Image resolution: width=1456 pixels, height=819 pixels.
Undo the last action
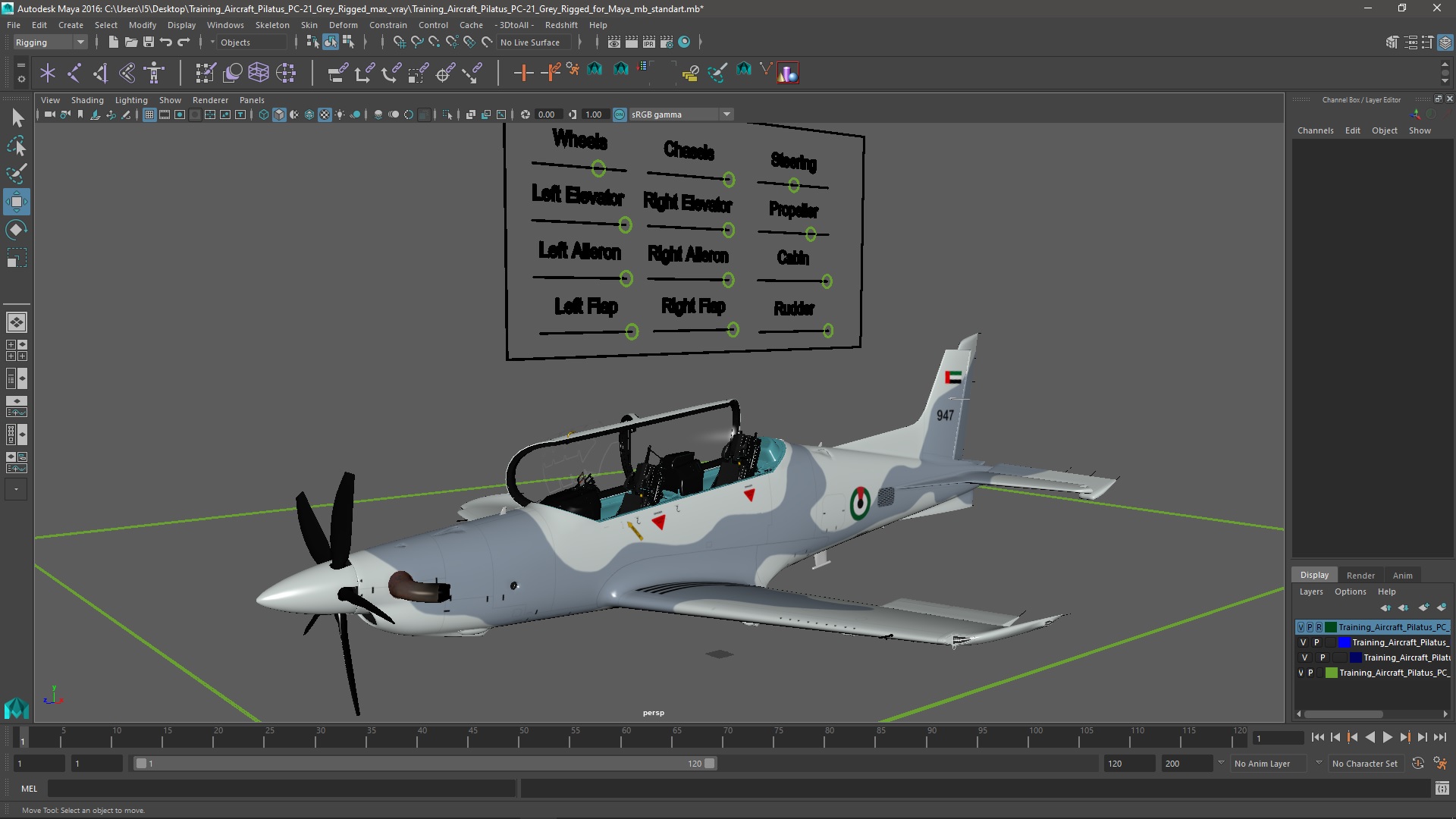pyautogui.click(x=166, y=42)
